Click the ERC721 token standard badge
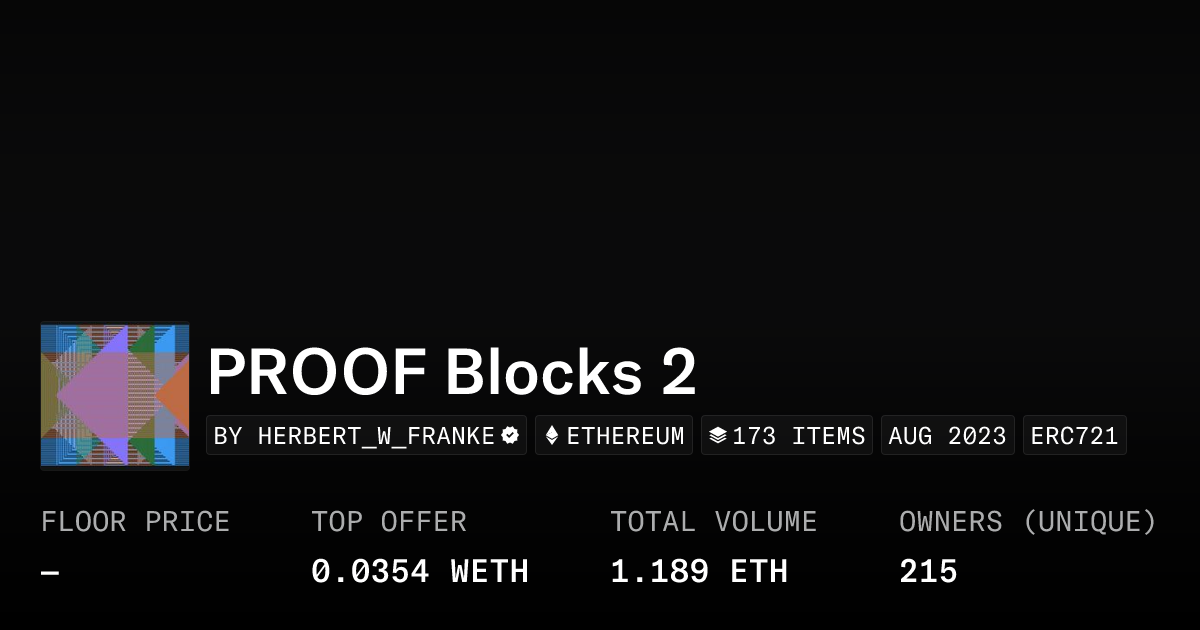 (1074, 435)
